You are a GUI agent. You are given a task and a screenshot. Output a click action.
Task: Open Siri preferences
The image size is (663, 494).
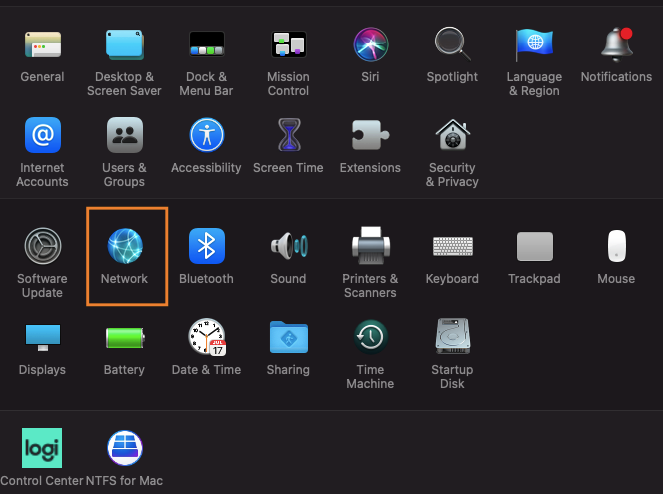370,45
